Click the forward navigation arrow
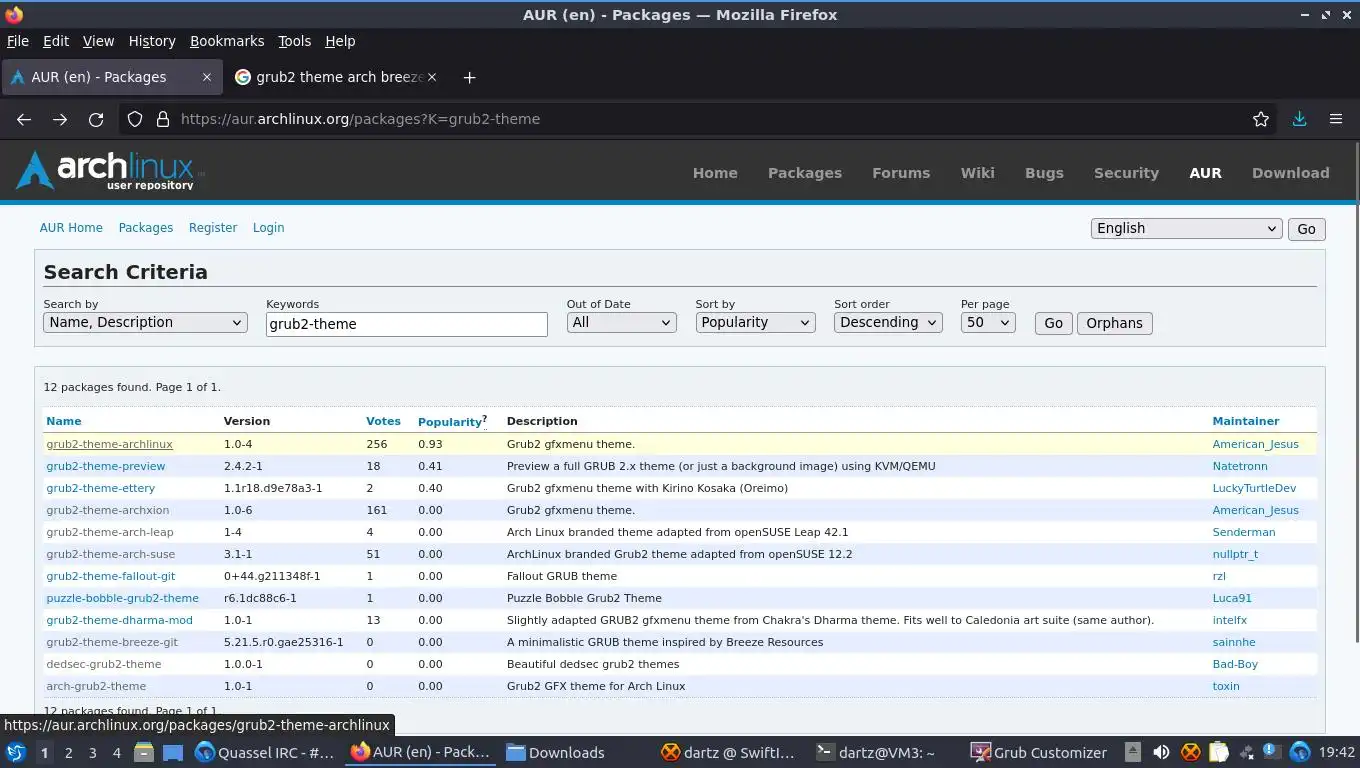This screenshot has width=1360, height=768. [x=60, y=119]
